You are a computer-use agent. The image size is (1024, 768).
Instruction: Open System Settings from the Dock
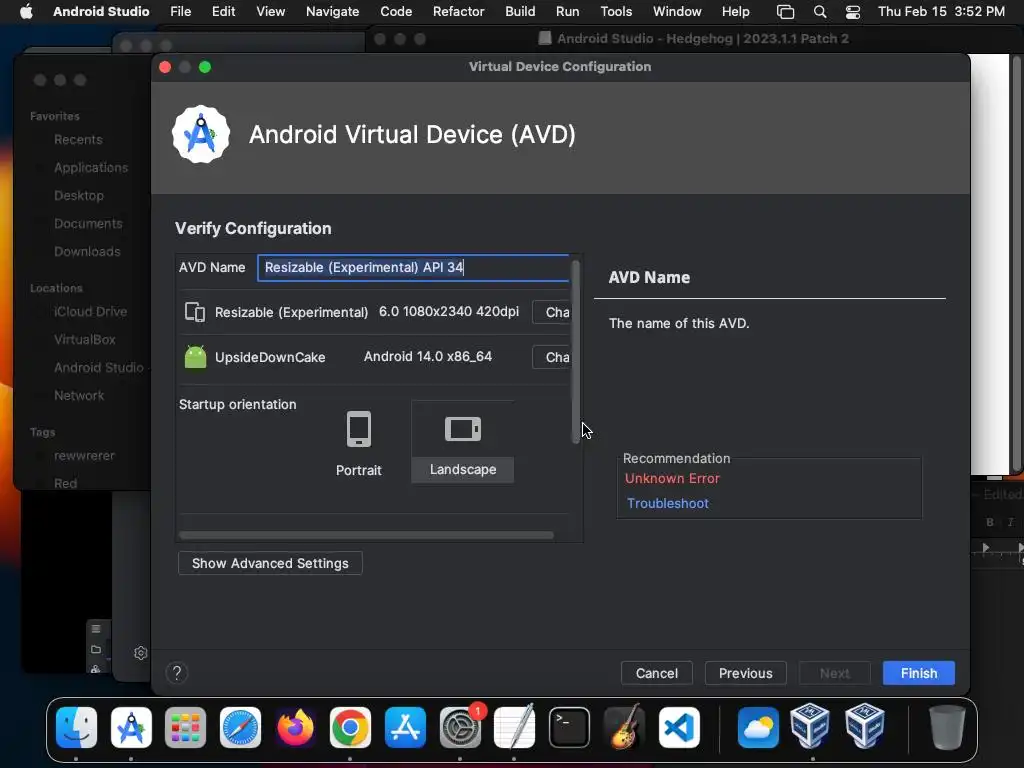click(x=460, y=728)
